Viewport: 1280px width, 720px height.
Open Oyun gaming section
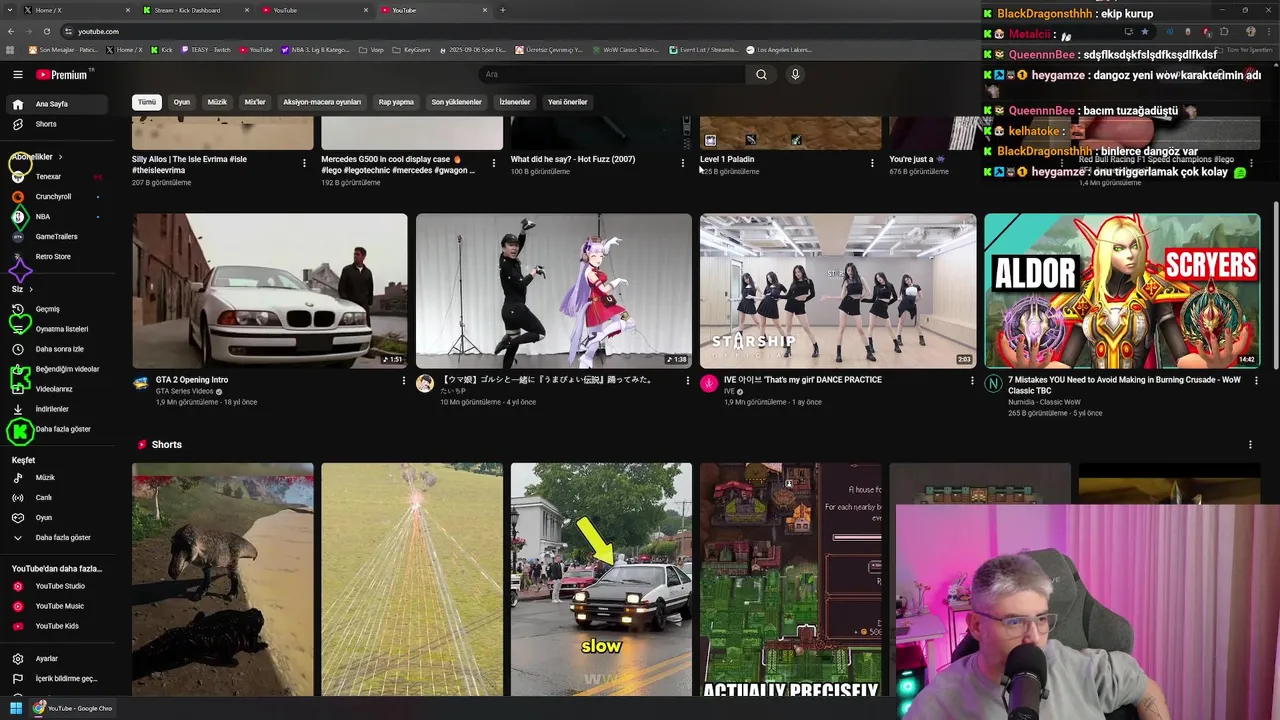click(56, 518)
